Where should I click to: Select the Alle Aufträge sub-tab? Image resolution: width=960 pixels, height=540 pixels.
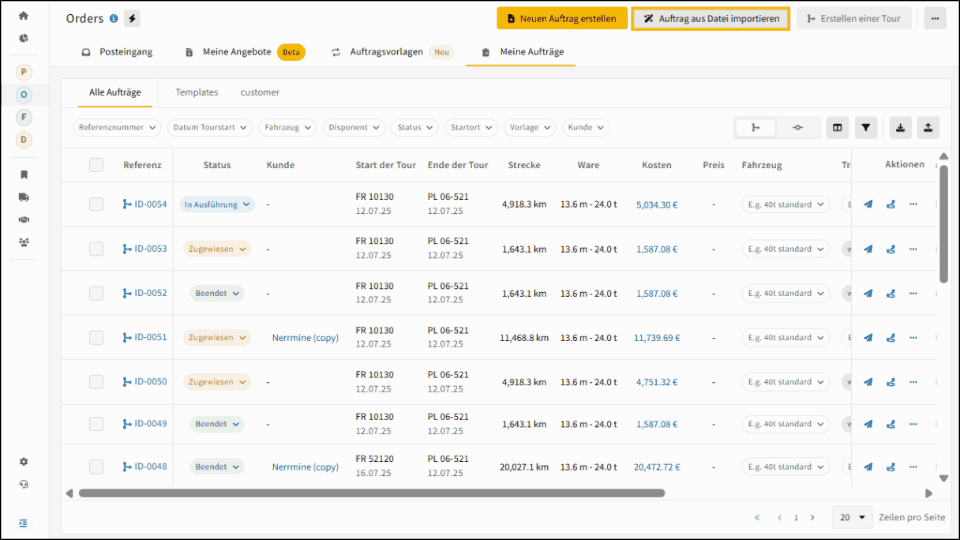point(114,92)
